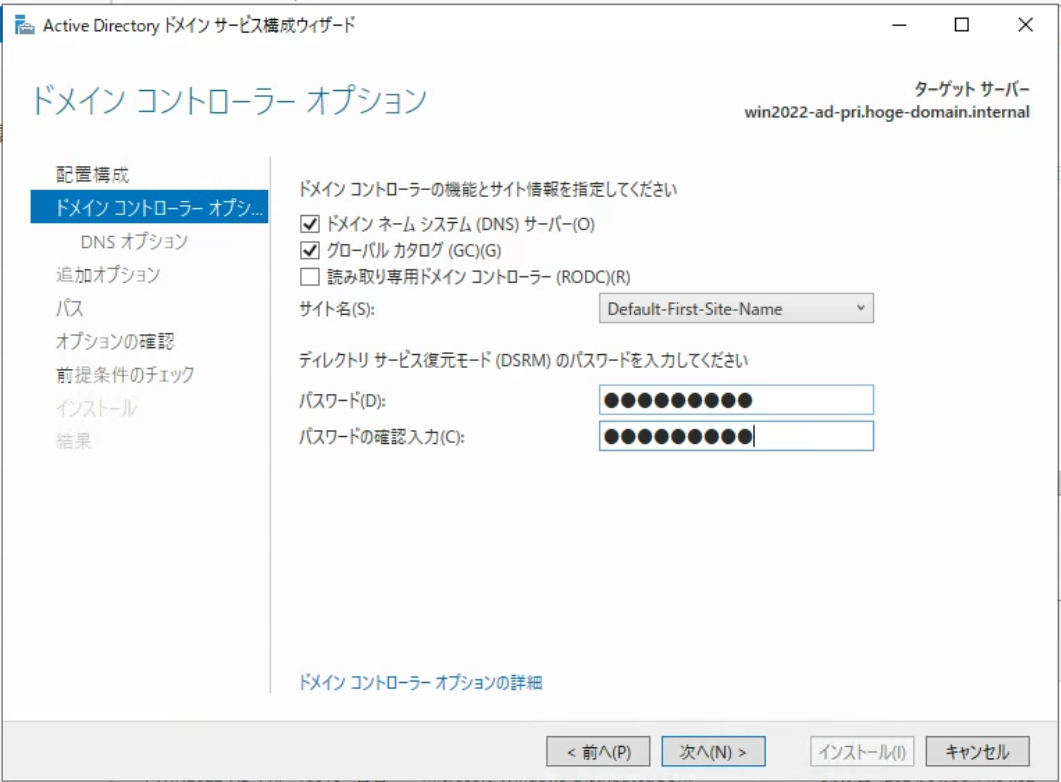Click the wizard title bar app icon
This screenshot has height=782, width=1061.
point(24,26)
